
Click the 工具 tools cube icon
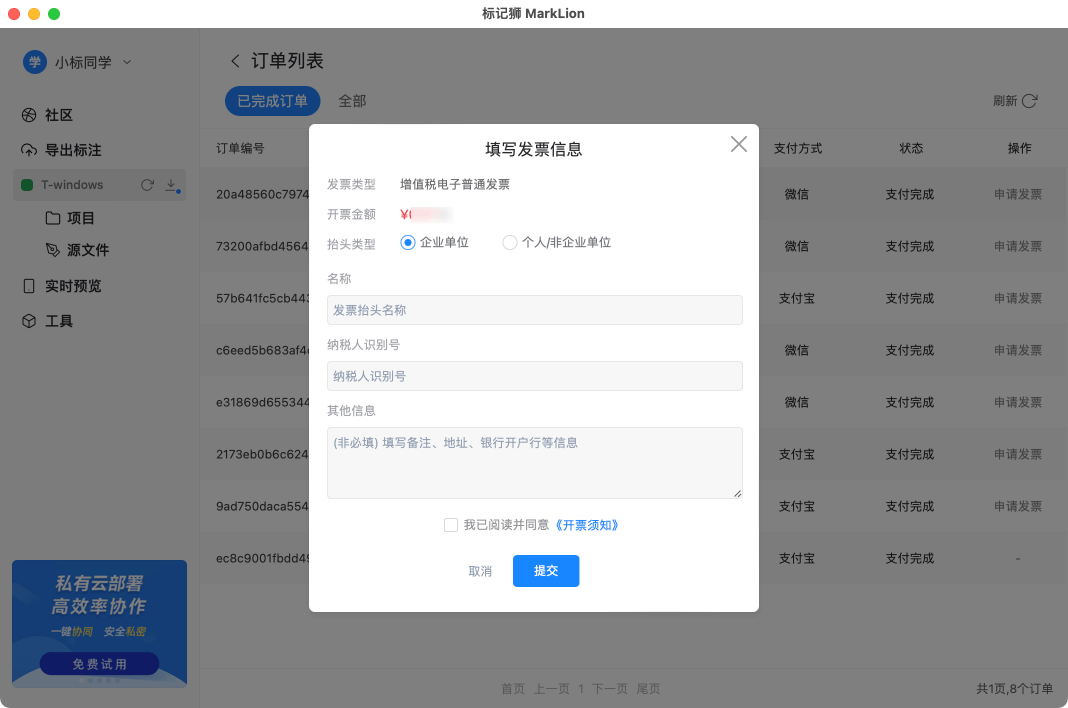coord(27,320)
